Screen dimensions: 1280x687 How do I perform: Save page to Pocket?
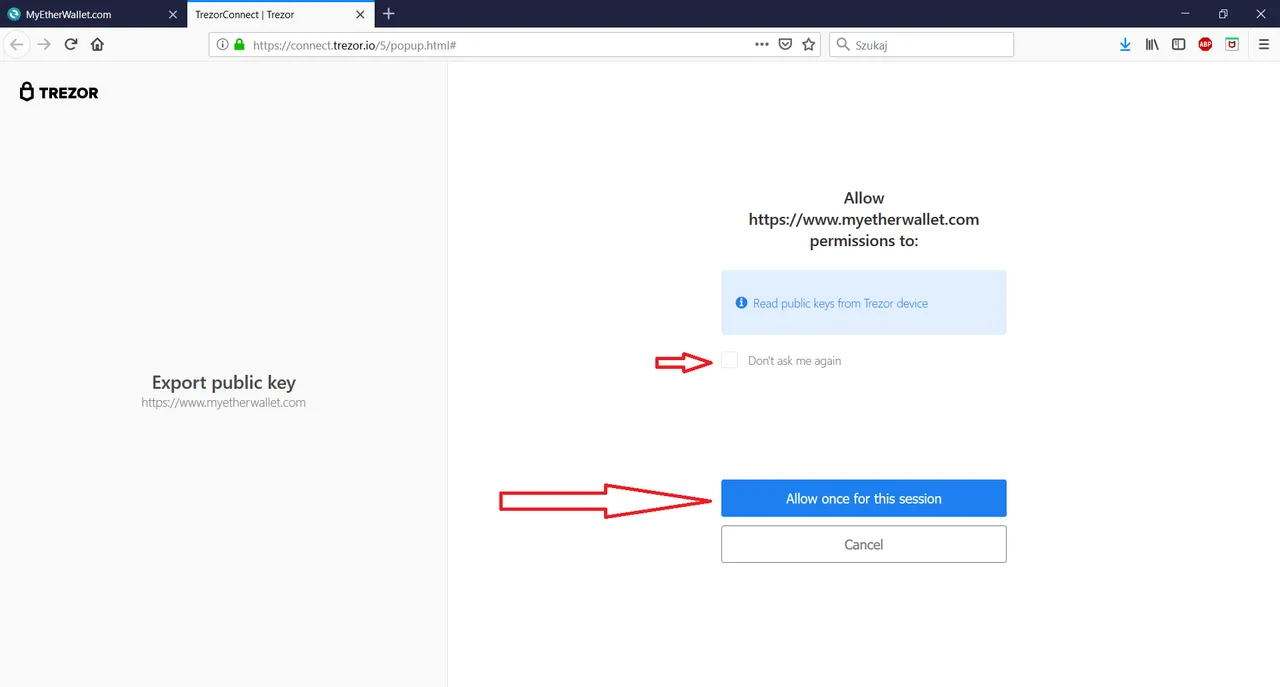pos(786,45)
